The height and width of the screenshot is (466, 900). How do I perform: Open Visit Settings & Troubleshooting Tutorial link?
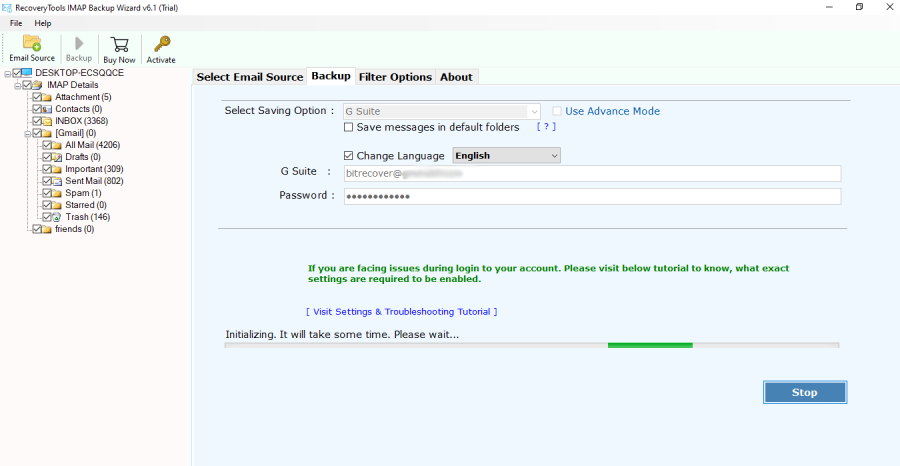[x=401, y=312]
